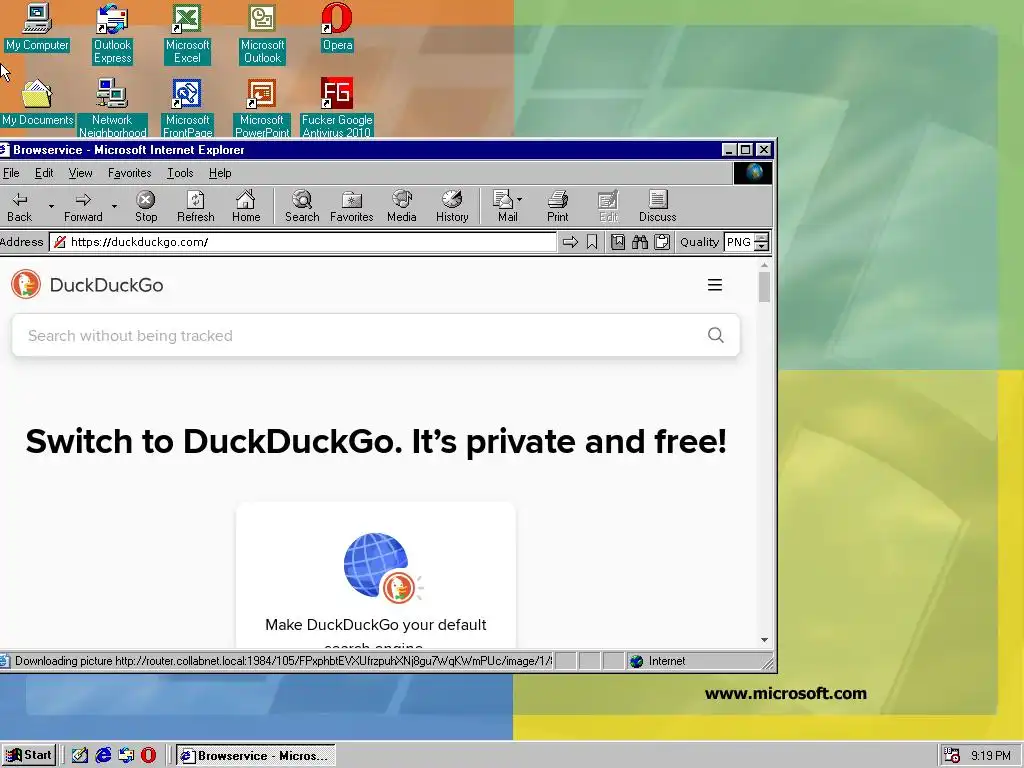Open the View menu
This screenshot has height=768, width=1024.
tap(80, 173)
